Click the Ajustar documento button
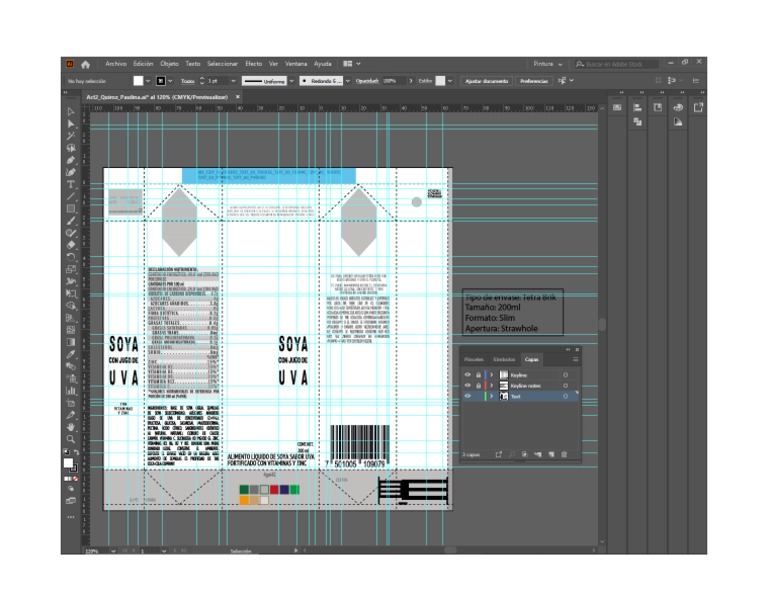768x594 pixels. [x=487, y=80]
